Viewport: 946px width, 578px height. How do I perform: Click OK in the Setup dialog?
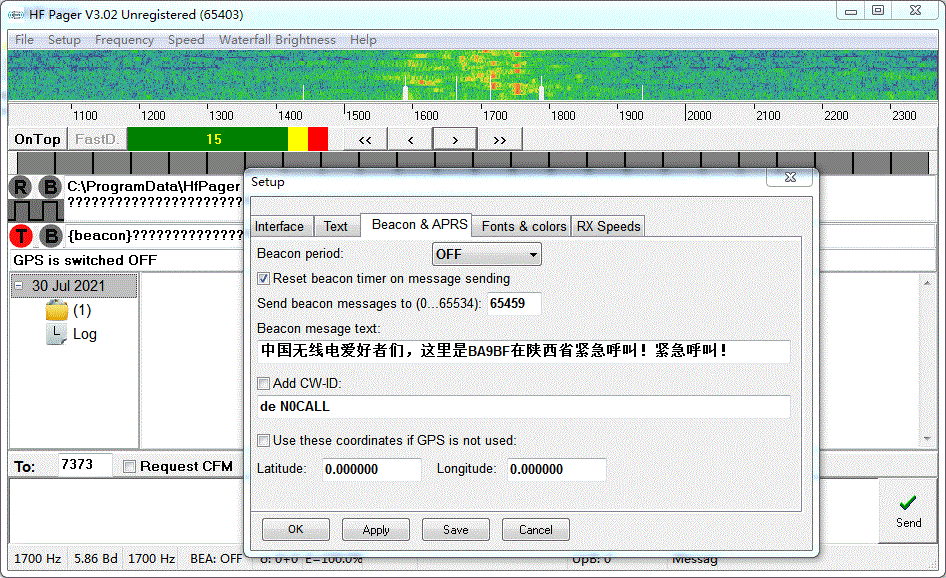point(296,530)
